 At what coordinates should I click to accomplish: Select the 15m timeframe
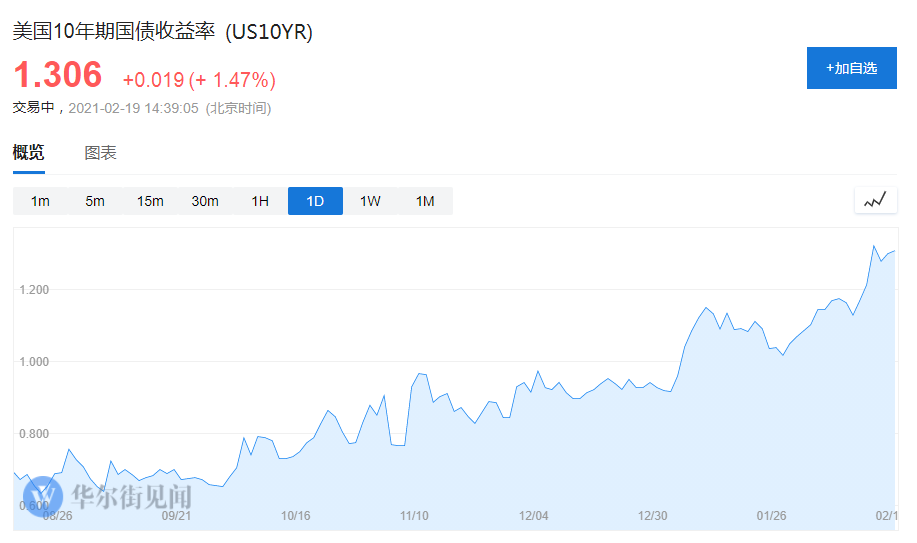[150, 201]
